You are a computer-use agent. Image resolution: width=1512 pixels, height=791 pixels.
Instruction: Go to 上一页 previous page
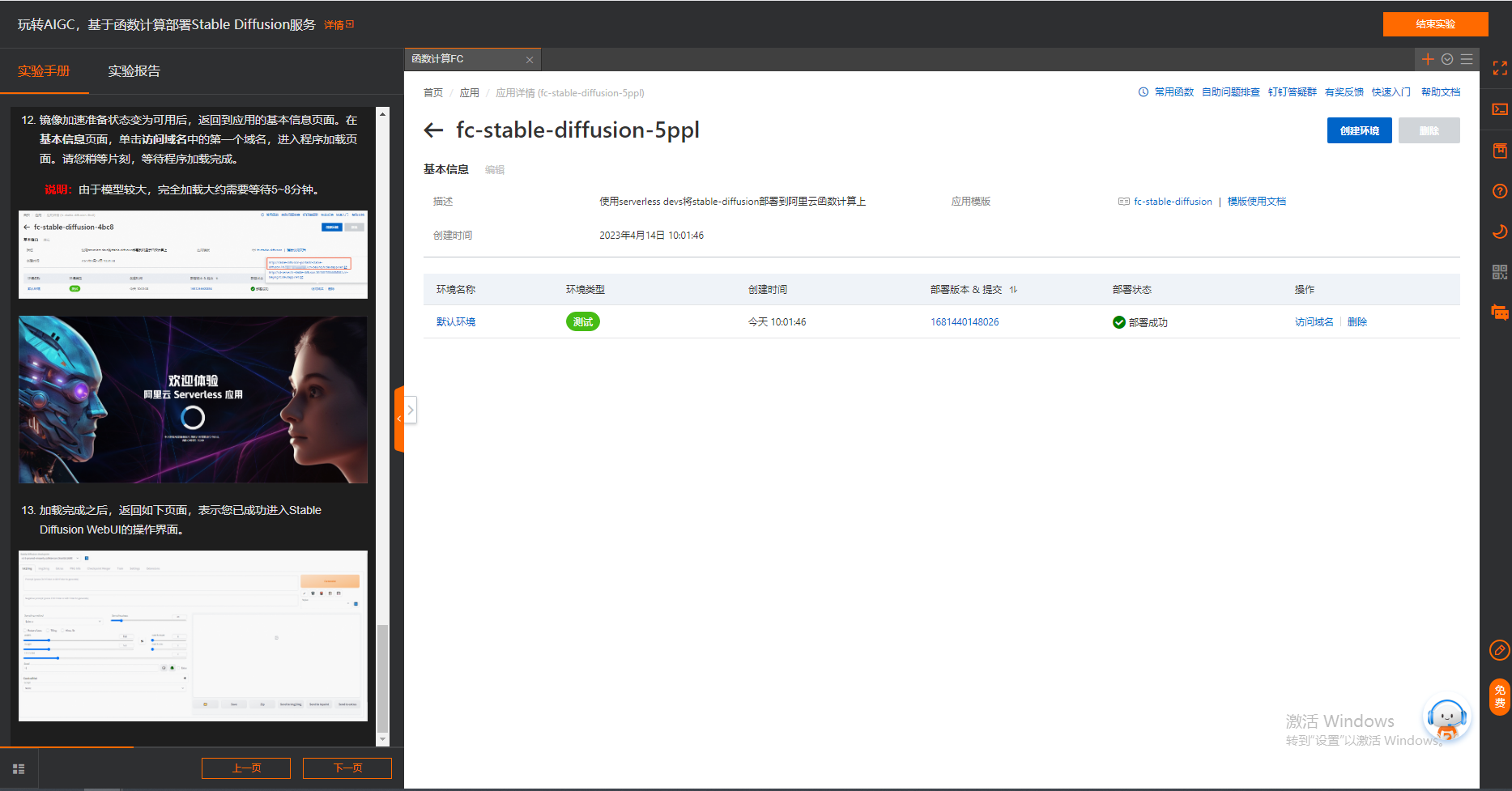coord(246,768)
